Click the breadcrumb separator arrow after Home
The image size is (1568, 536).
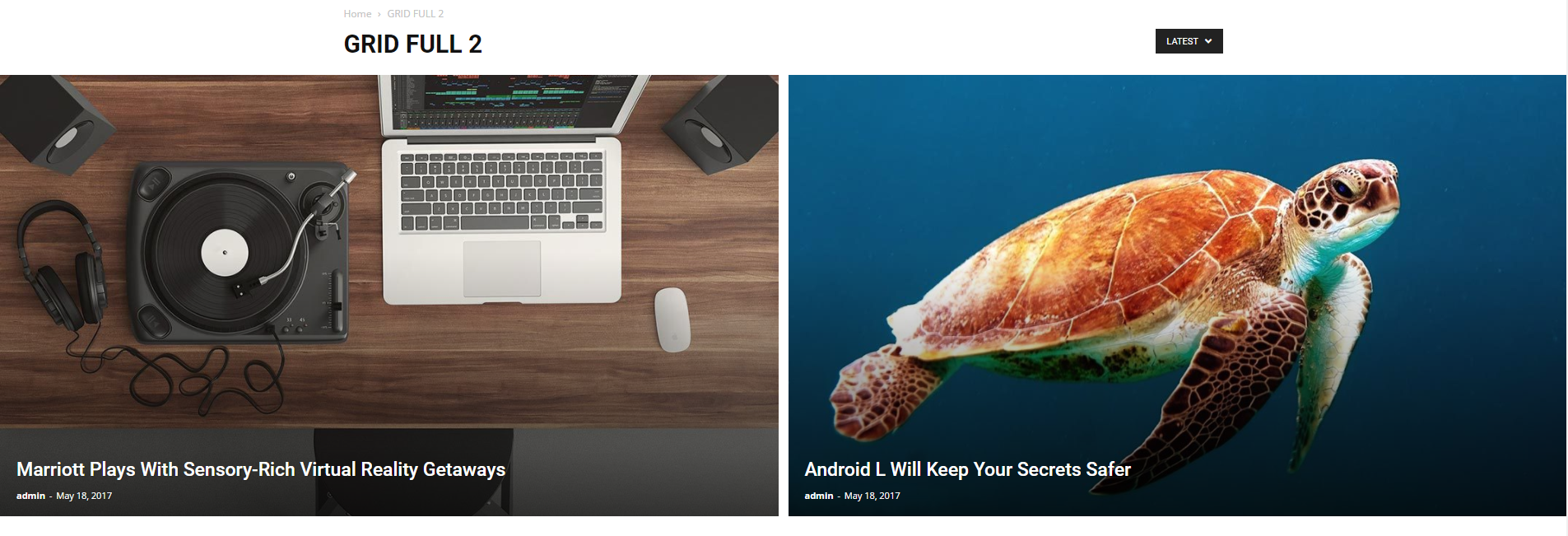click(x=379, y=14)
